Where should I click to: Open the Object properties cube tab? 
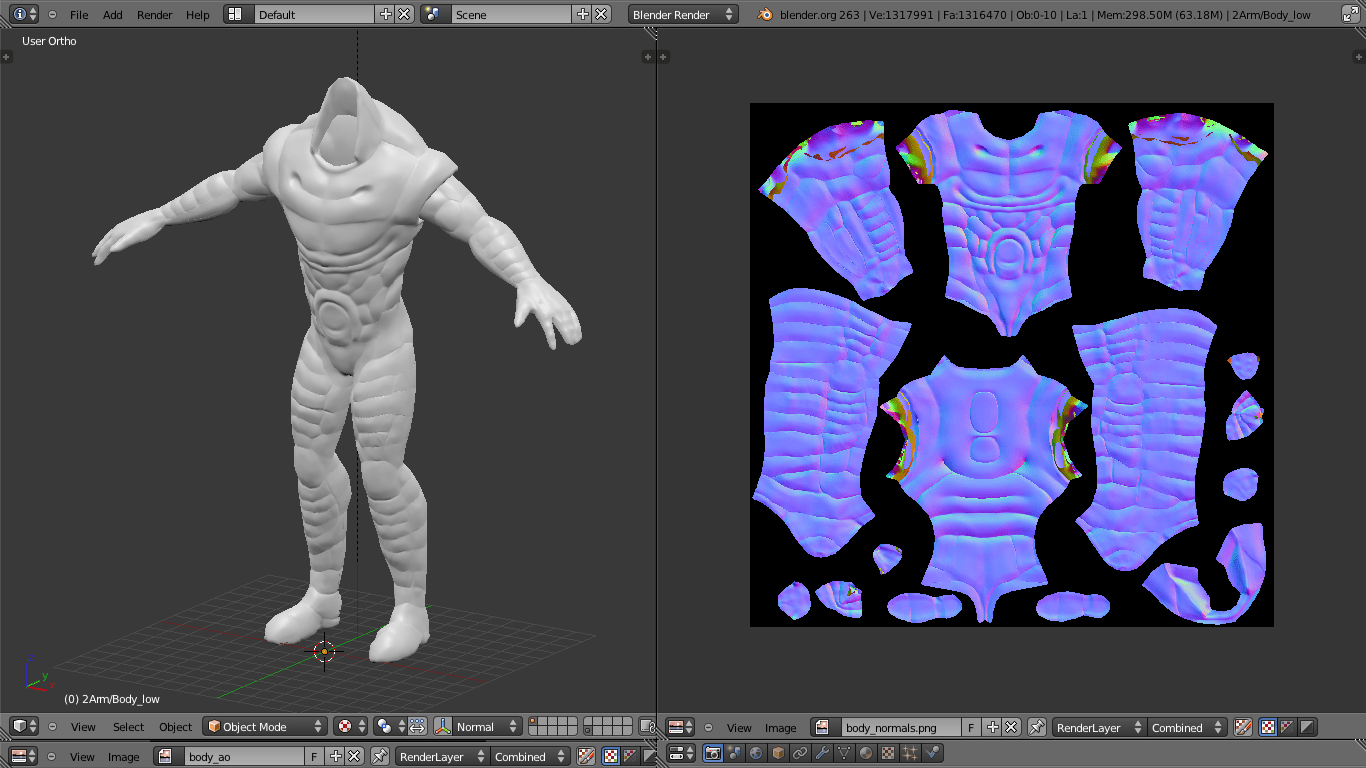point(779,753)
